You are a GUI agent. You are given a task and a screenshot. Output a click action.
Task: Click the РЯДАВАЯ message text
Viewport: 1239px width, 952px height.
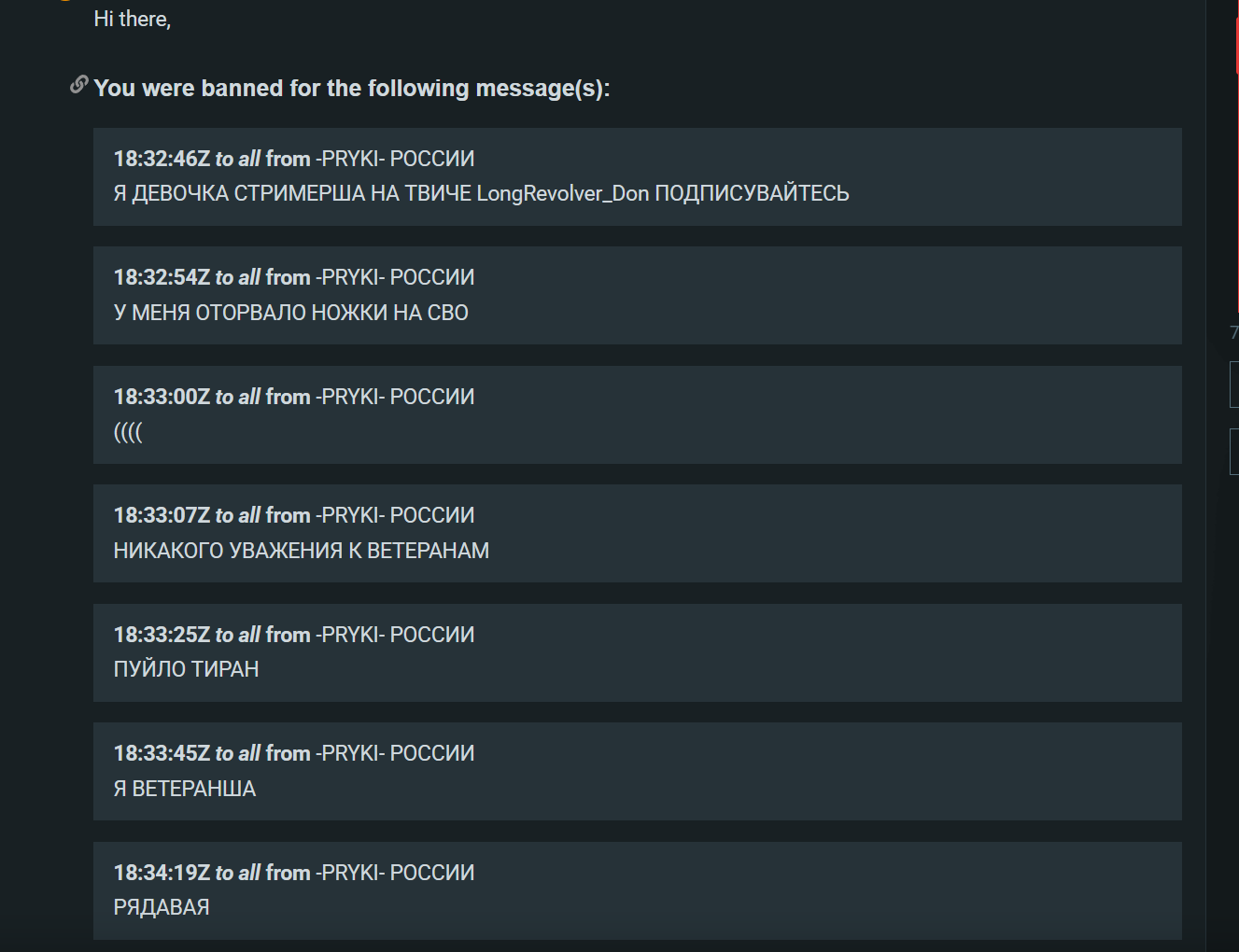pyautogui.click(x=161, y=907)
